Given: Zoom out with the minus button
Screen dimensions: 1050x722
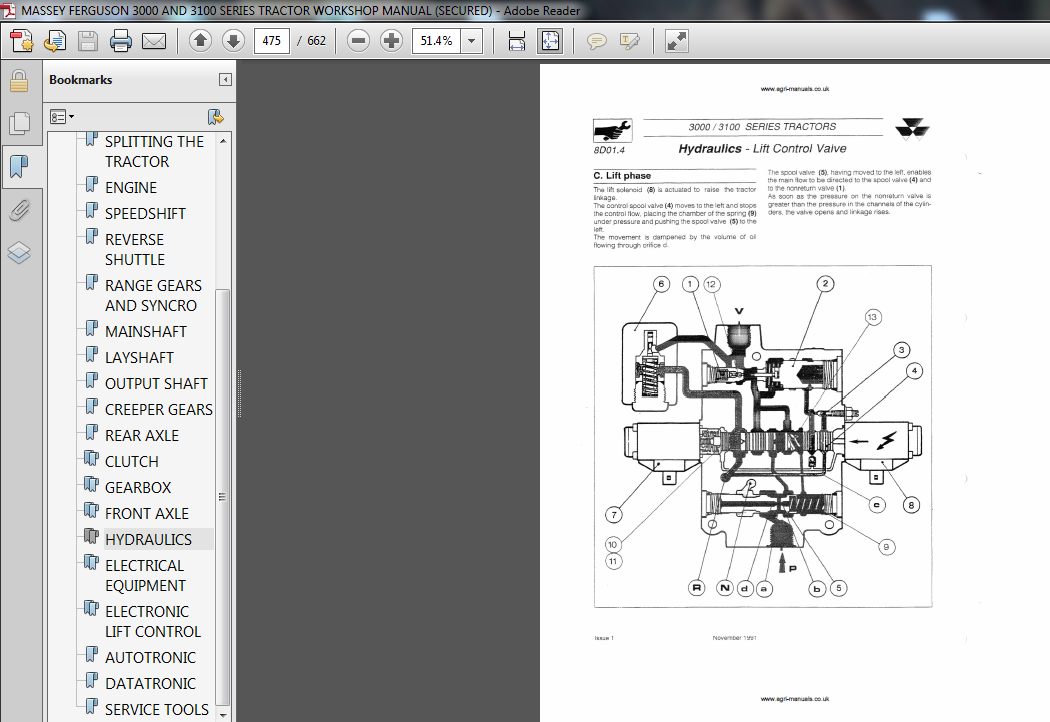Looking at the screenshot, I should click(359, 41).
